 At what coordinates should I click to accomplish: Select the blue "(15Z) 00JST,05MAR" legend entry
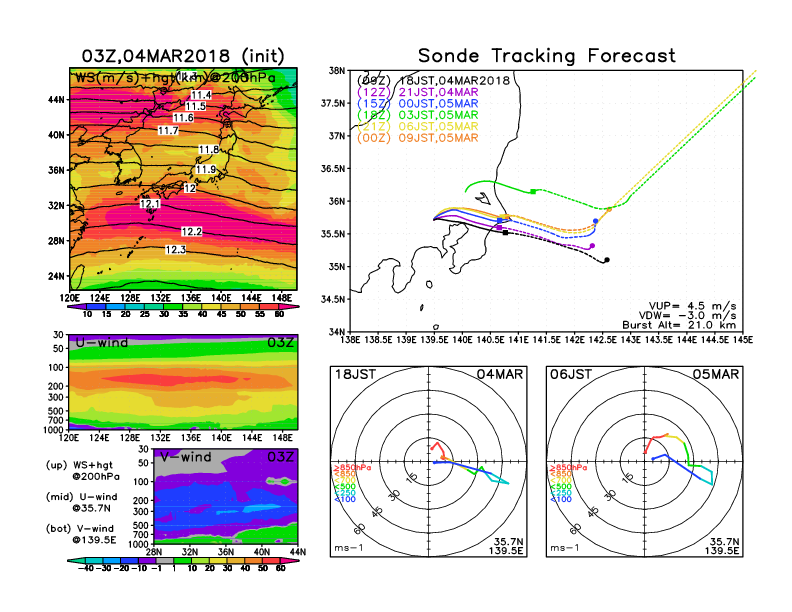coord(417,104)
